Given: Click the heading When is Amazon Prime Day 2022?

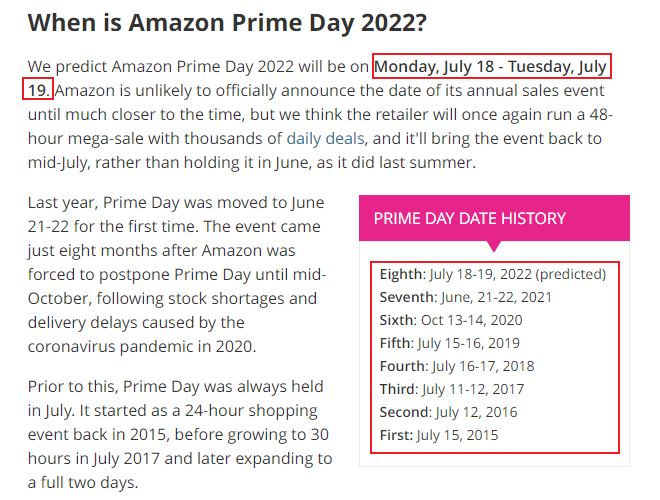Looking at the screenshot, I should click(227, 23).
